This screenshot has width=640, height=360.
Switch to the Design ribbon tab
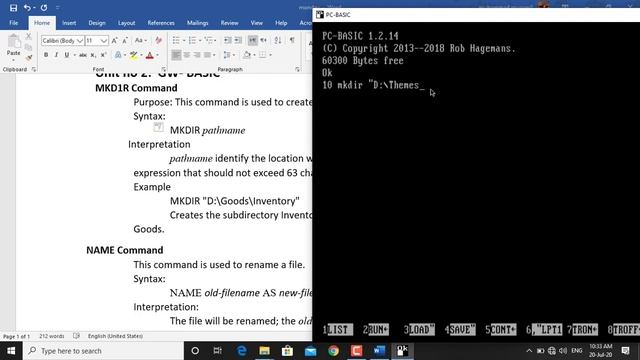(97, 23)
